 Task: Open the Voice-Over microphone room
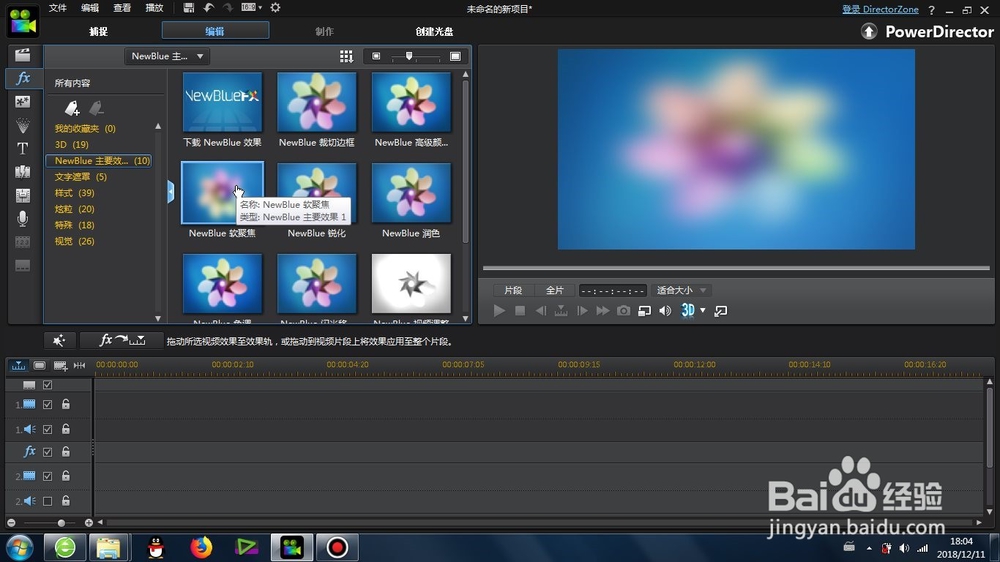tap(22, 219)
